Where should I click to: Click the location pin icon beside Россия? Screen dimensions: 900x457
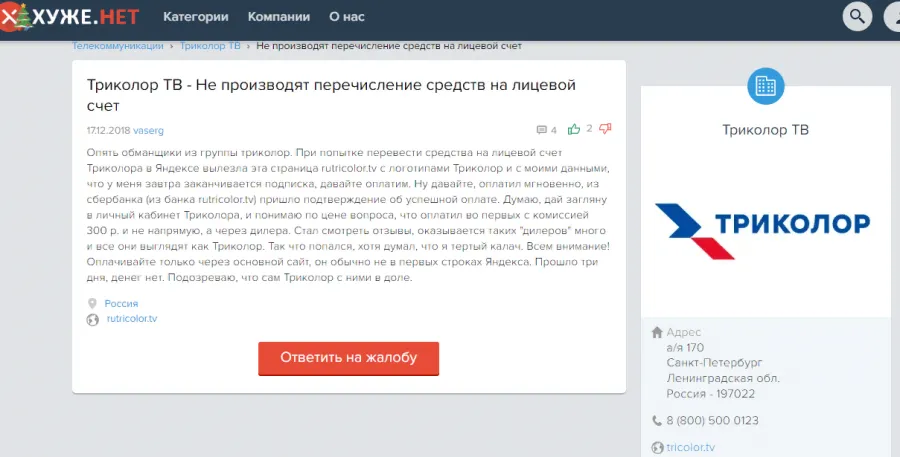92,303
